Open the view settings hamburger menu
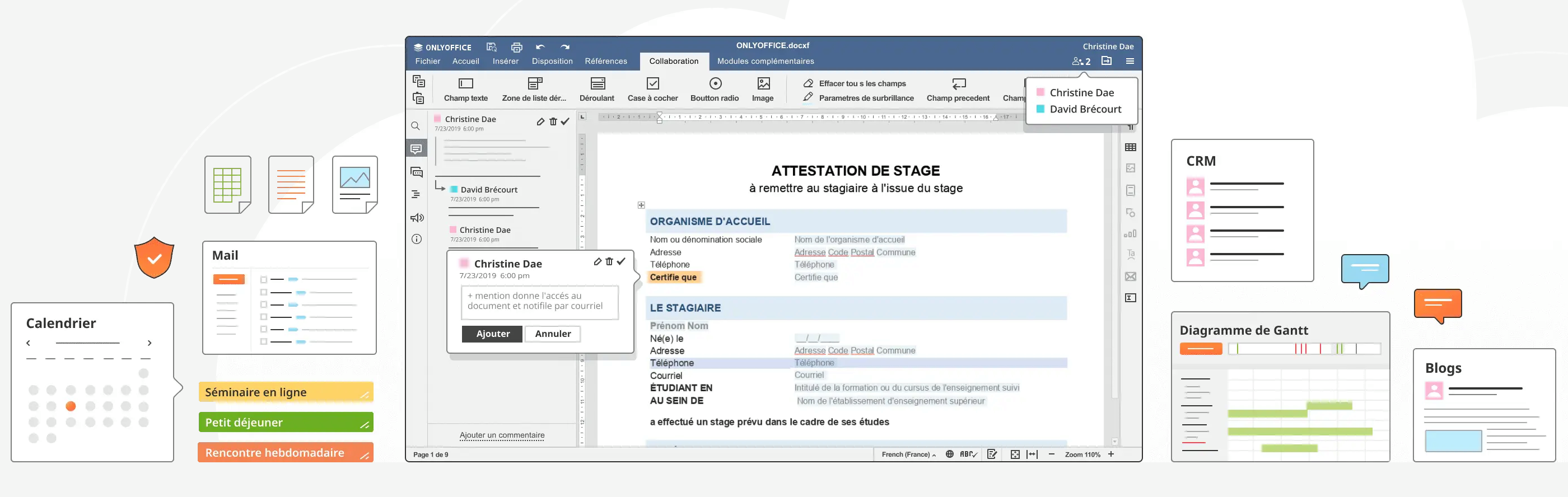This screenshot has width=1568, height=497. coord(1130,61)
